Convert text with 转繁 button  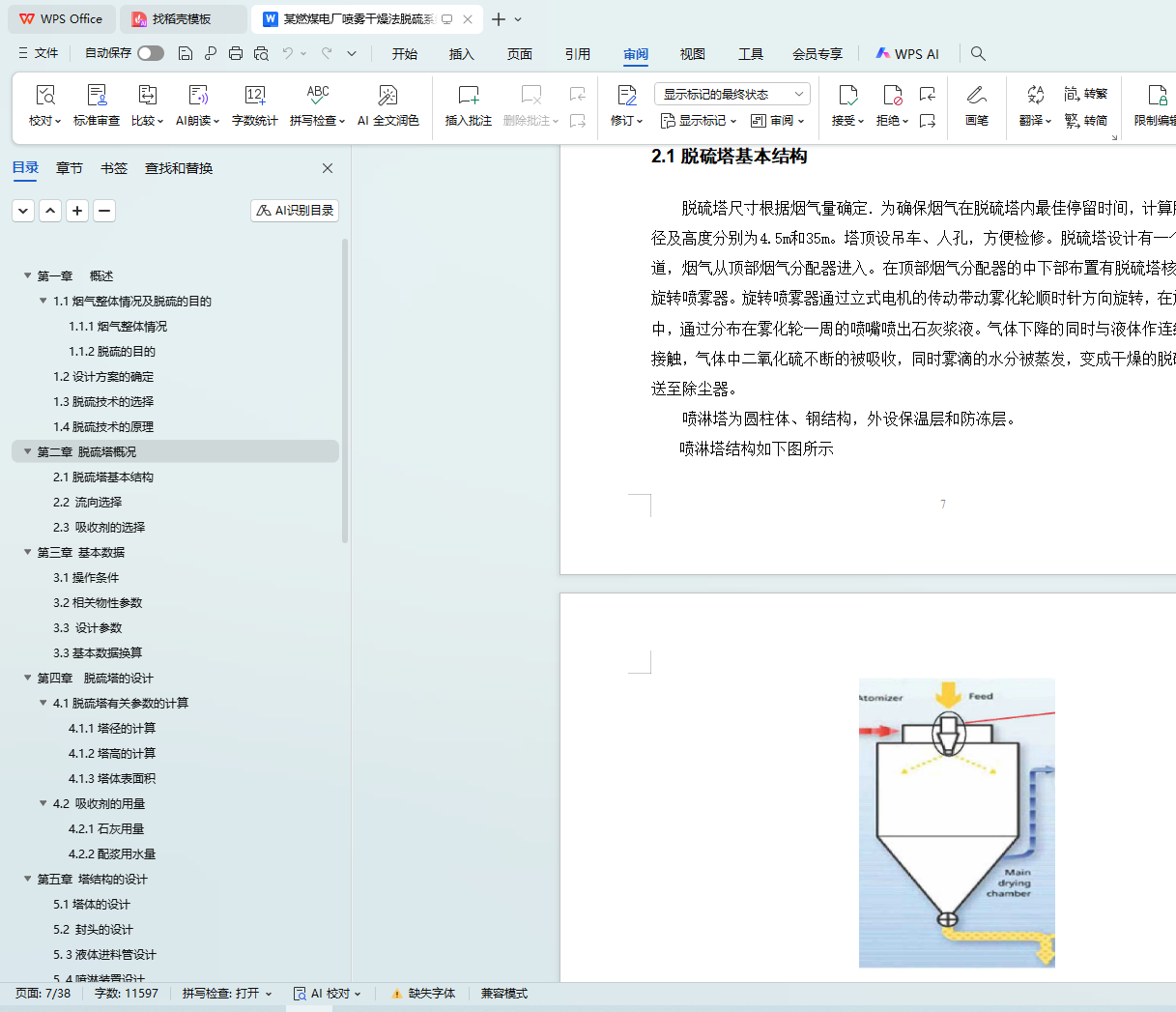[x=1085, y=94]
